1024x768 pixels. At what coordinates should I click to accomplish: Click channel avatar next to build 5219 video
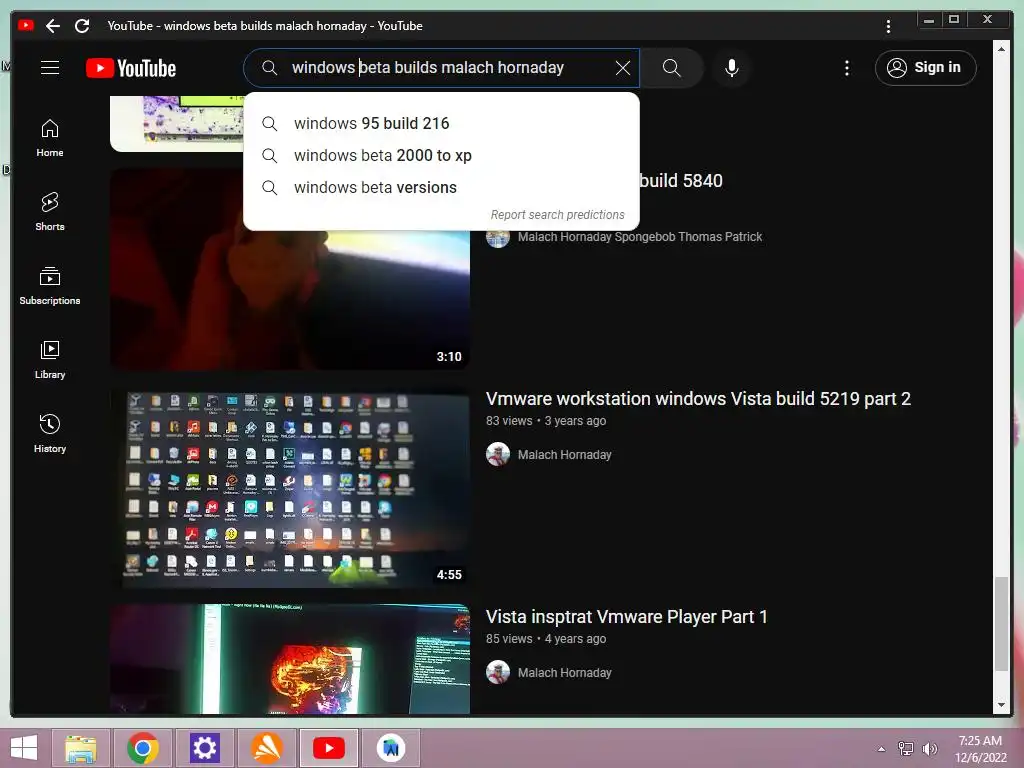click(498, 455)
